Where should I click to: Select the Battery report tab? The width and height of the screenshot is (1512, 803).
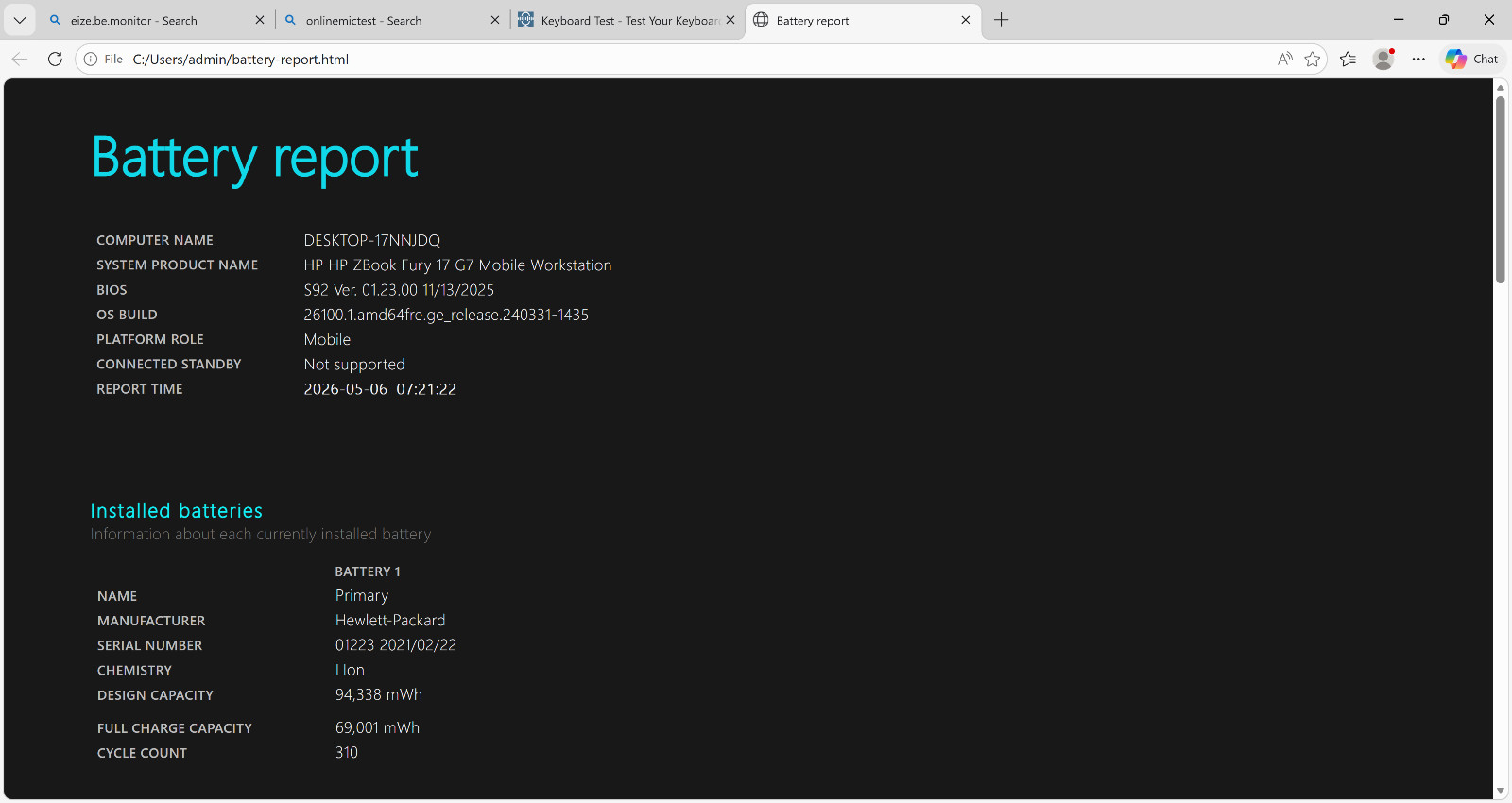tap(863, 20)
